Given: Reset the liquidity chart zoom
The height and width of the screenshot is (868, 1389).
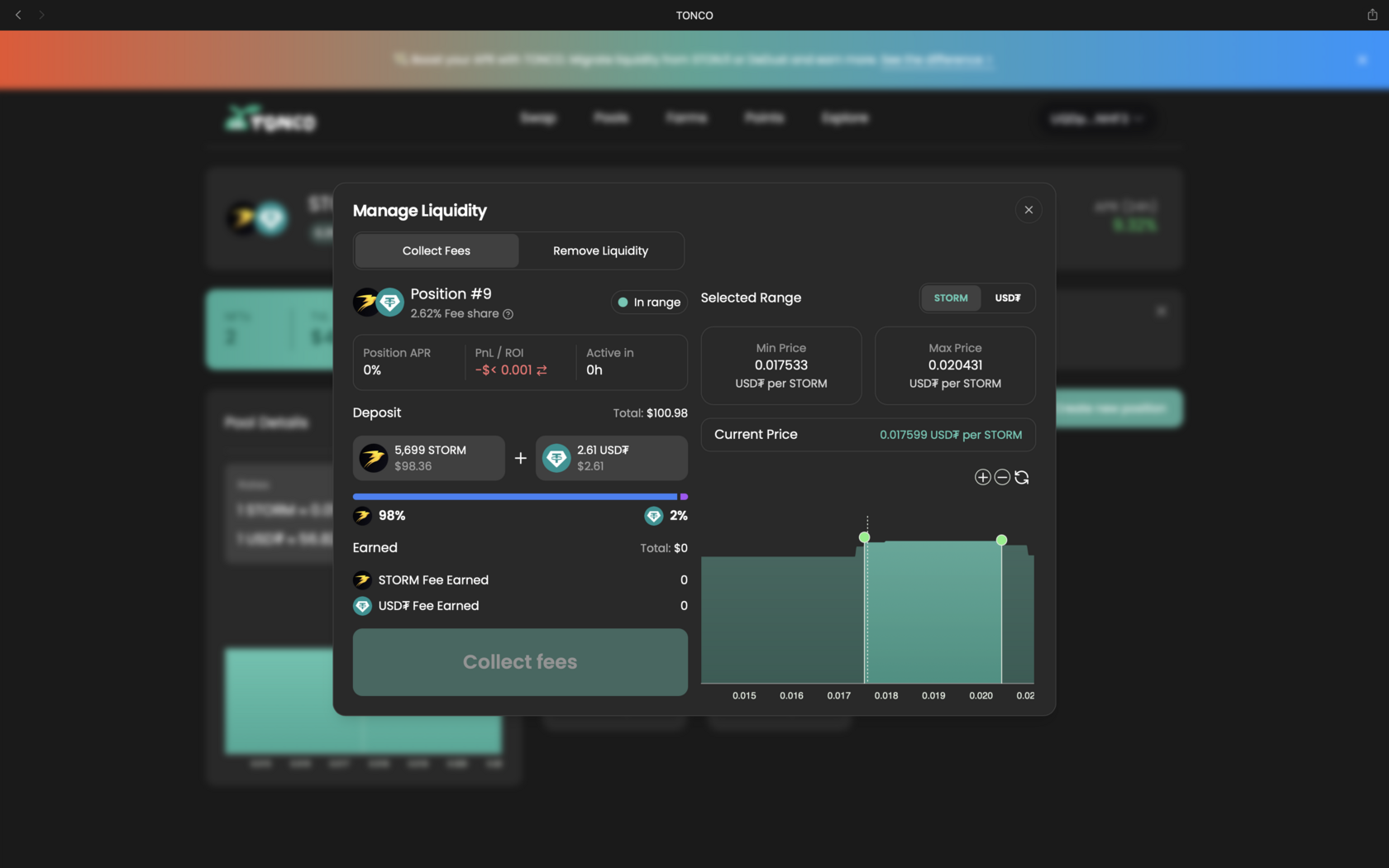Looking at the screenshot, I should click(1022, 477).
